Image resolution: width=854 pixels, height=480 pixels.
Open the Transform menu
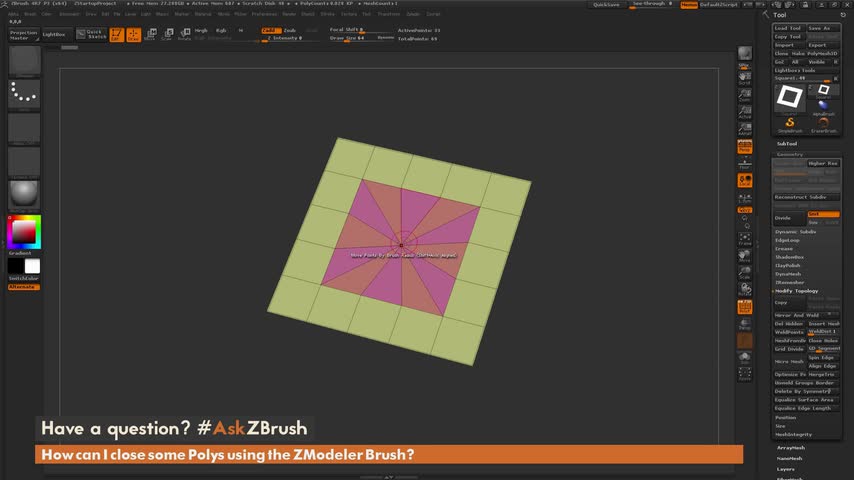[389, 14]
